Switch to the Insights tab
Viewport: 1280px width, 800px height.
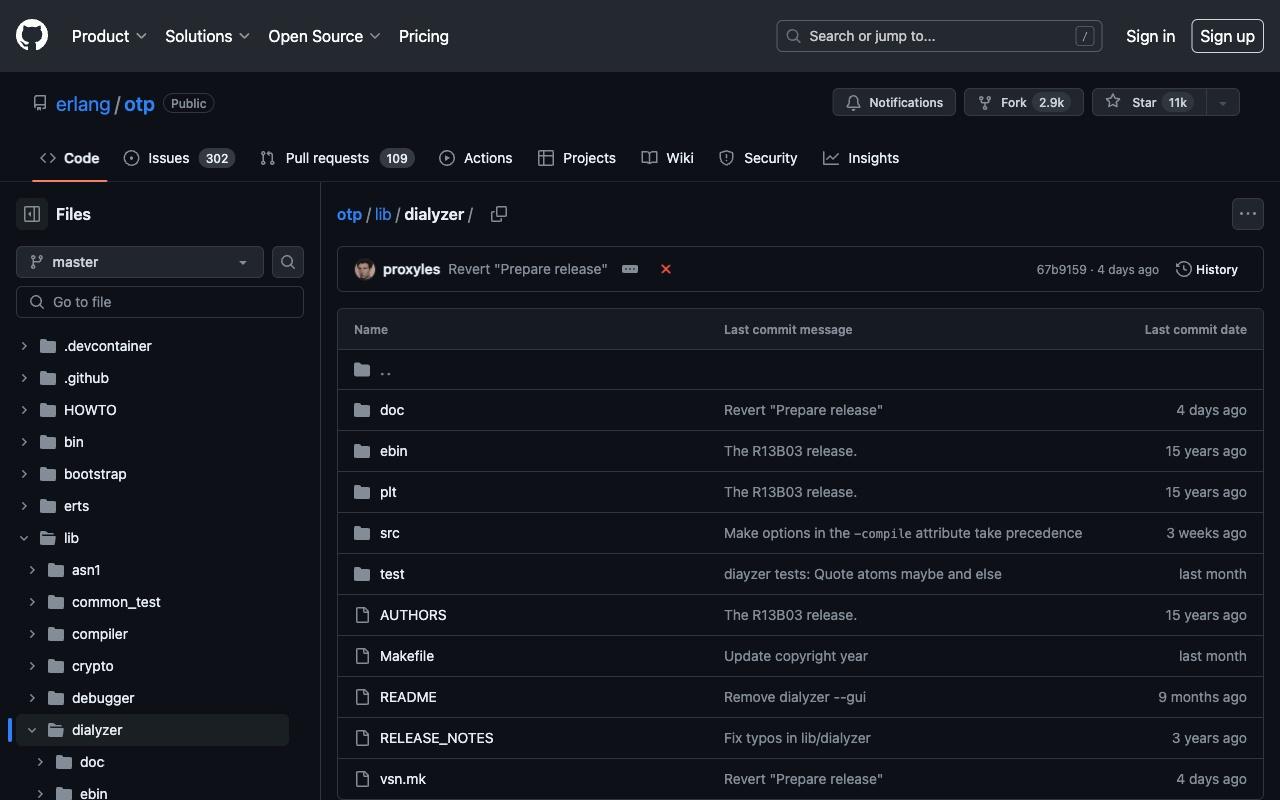pos(861,158)
